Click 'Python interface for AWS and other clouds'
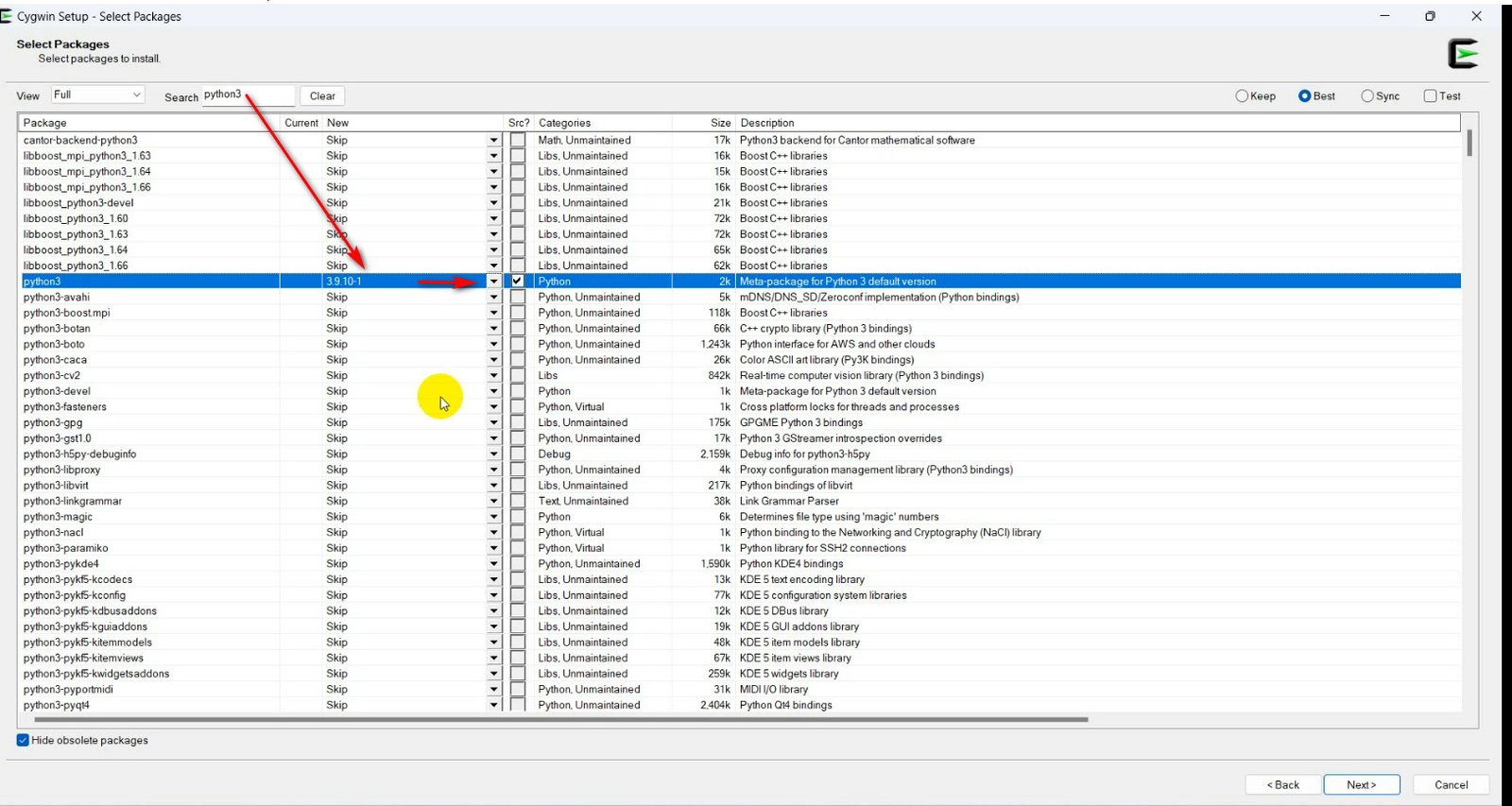This screenshot has width=1512, height=806. 837,344
